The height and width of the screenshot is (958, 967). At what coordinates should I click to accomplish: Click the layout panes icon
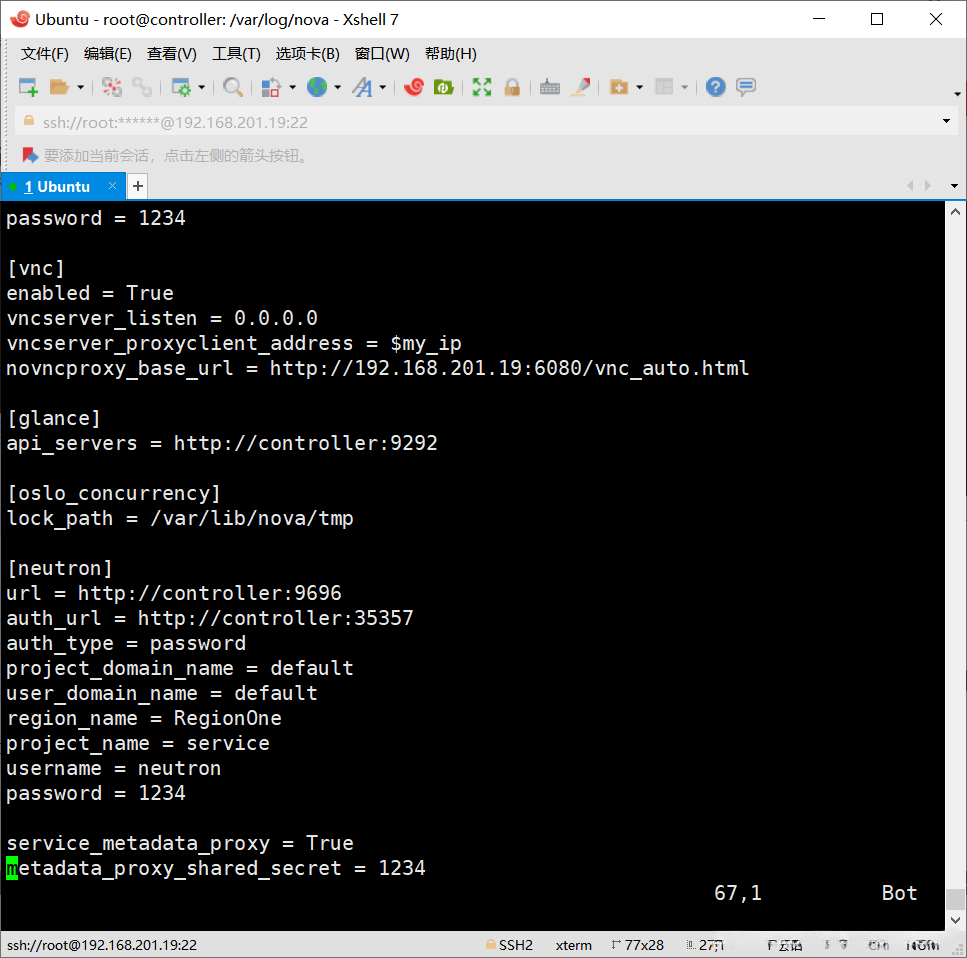pos(664,87)
